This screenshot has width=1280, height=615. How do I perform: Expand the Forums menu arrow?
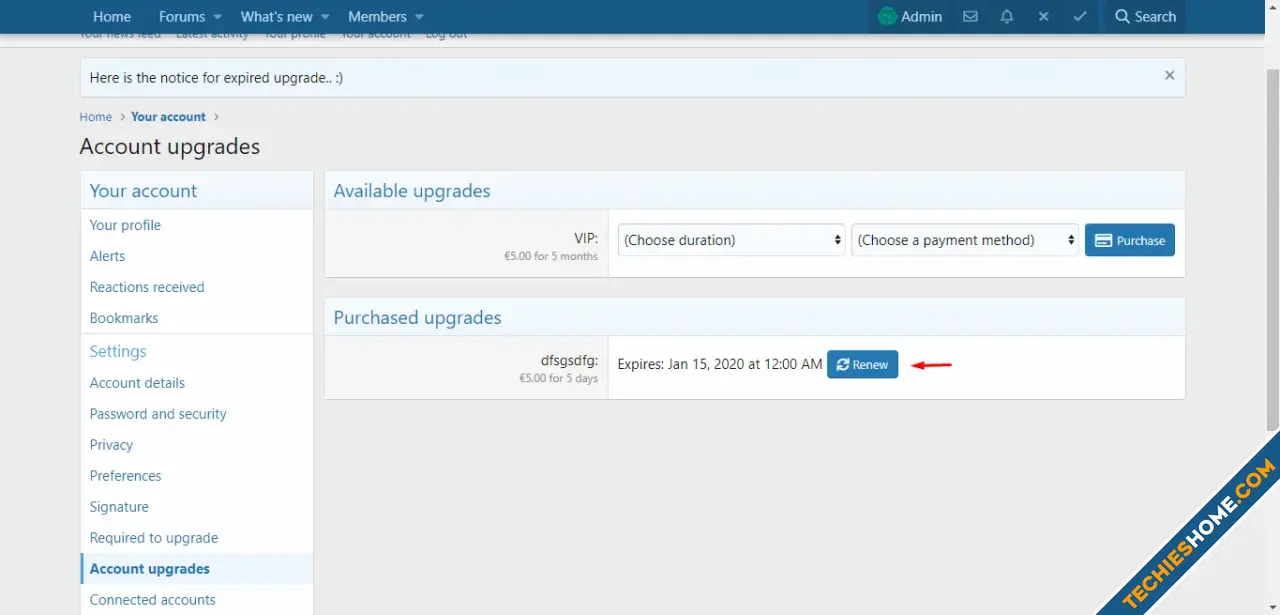click(x=217, y=17)
